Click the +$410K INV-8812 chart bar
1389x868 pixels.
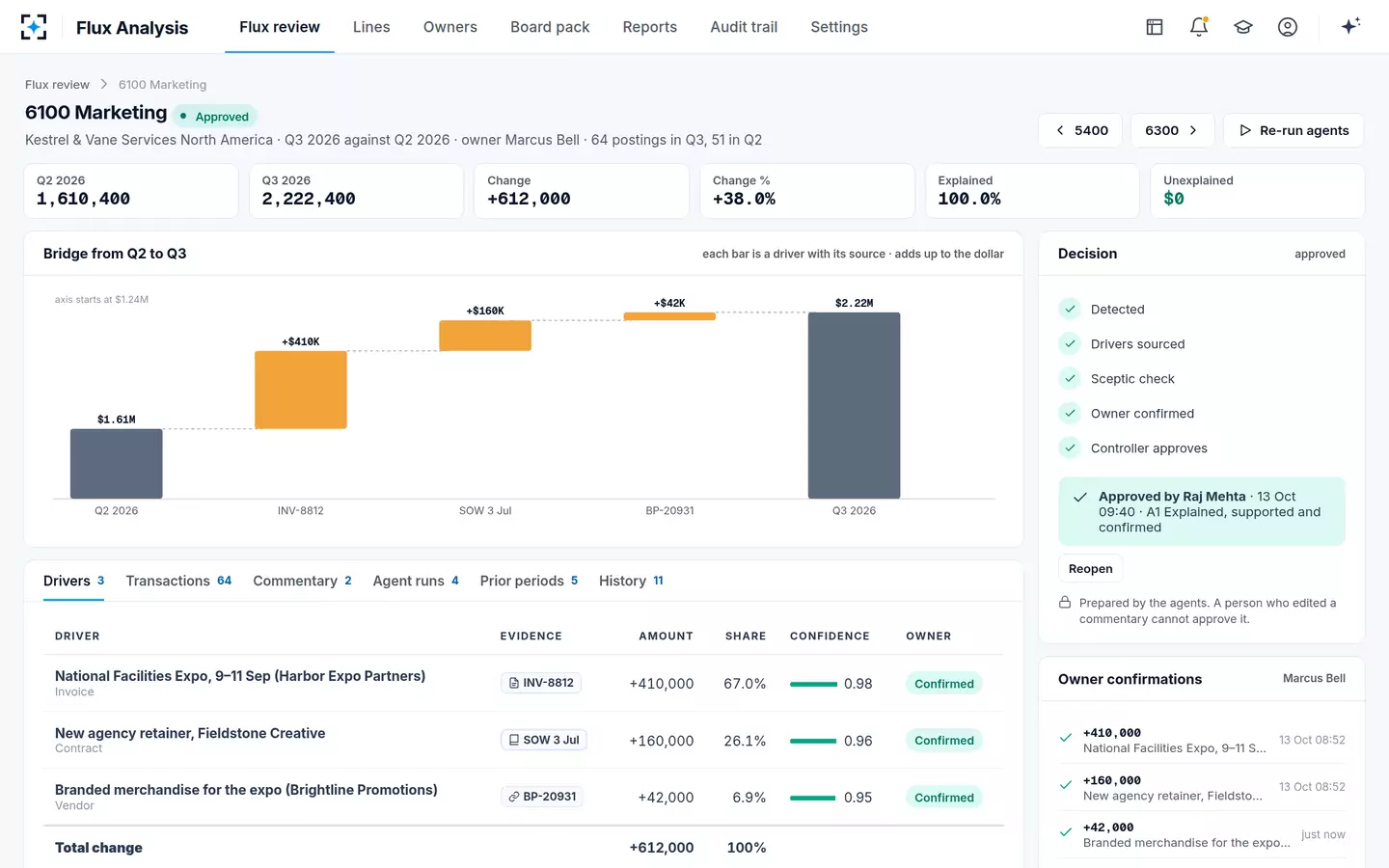click(301, 390)
